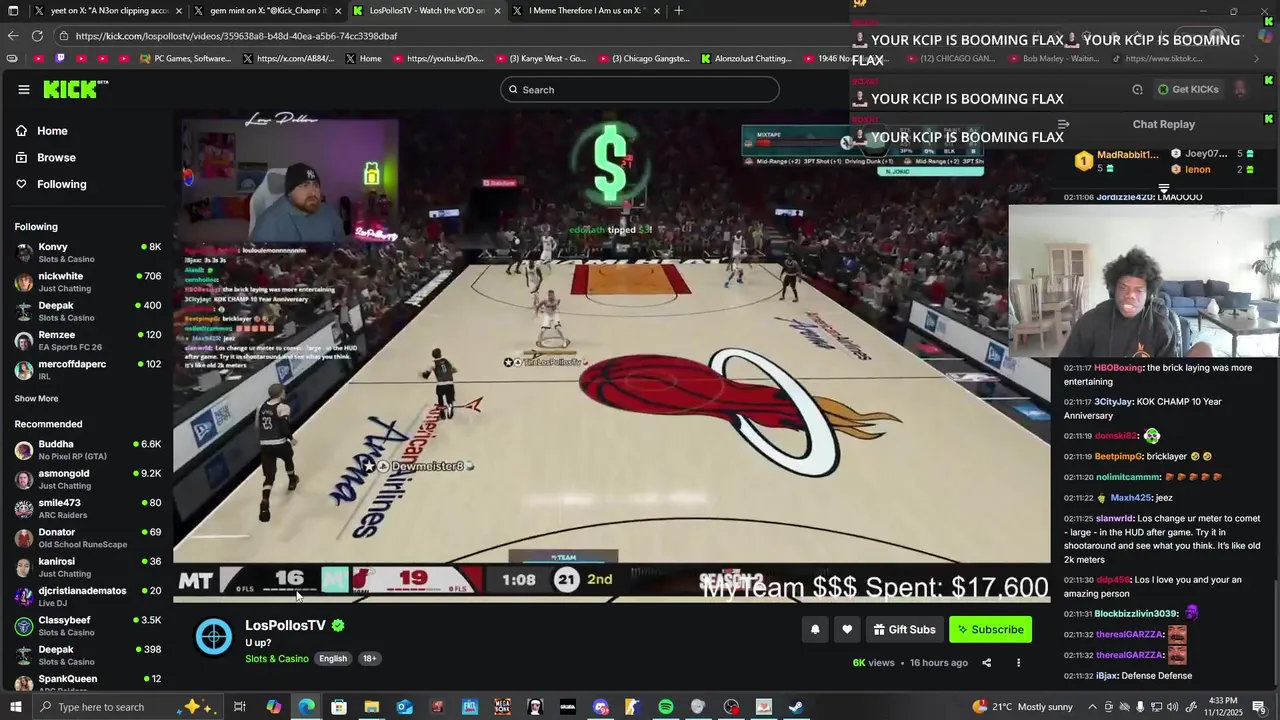Click the KICK logo

tap(75, 90)
